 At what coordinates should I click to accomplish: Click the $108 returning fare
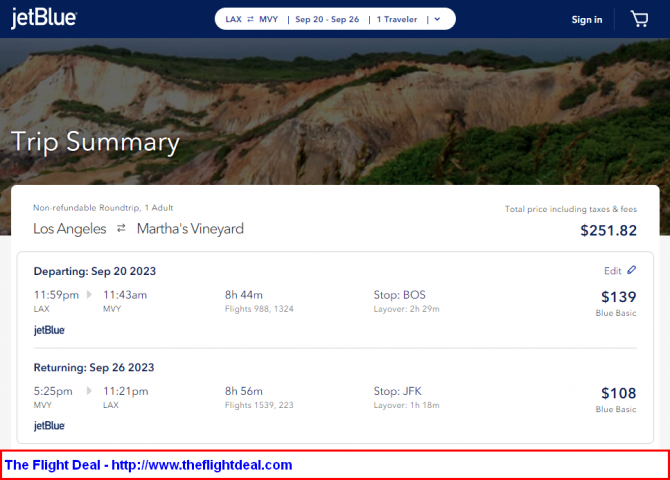coord(619,393)
